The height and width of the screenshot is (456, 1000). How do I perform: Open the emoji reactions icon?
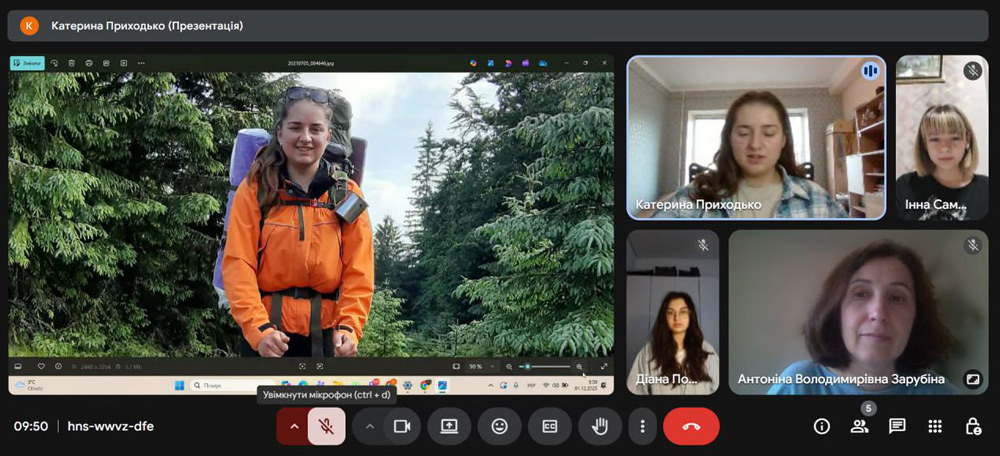click(x=499, y=426)
